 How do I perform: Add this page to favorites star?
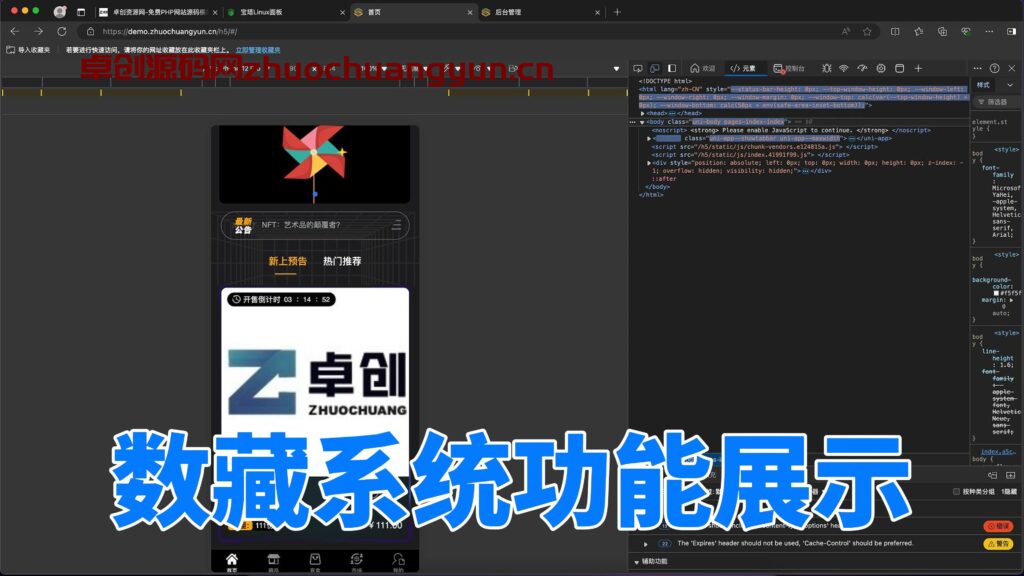[x=867, y=31]
